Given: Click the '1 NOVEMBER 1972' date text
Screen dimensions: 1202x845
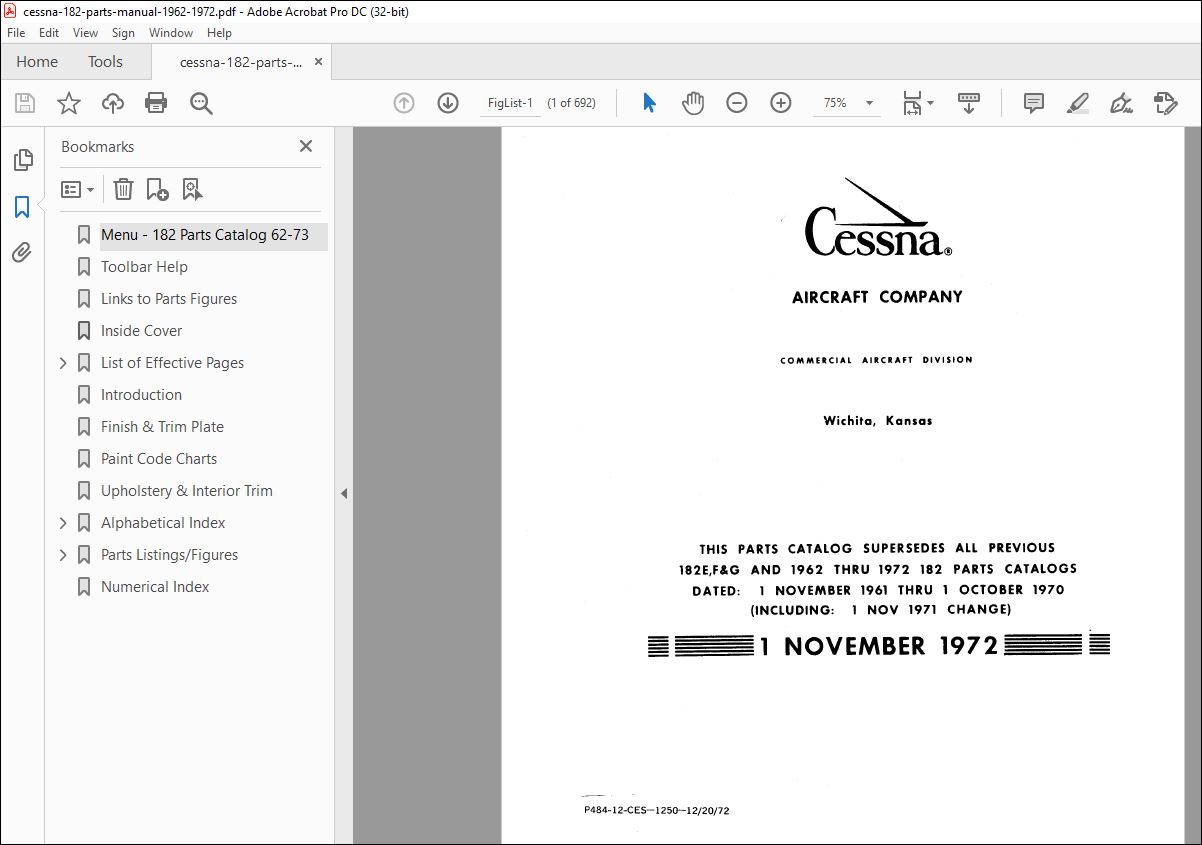Looking at the screenshot, I should [x=879, y=646].
